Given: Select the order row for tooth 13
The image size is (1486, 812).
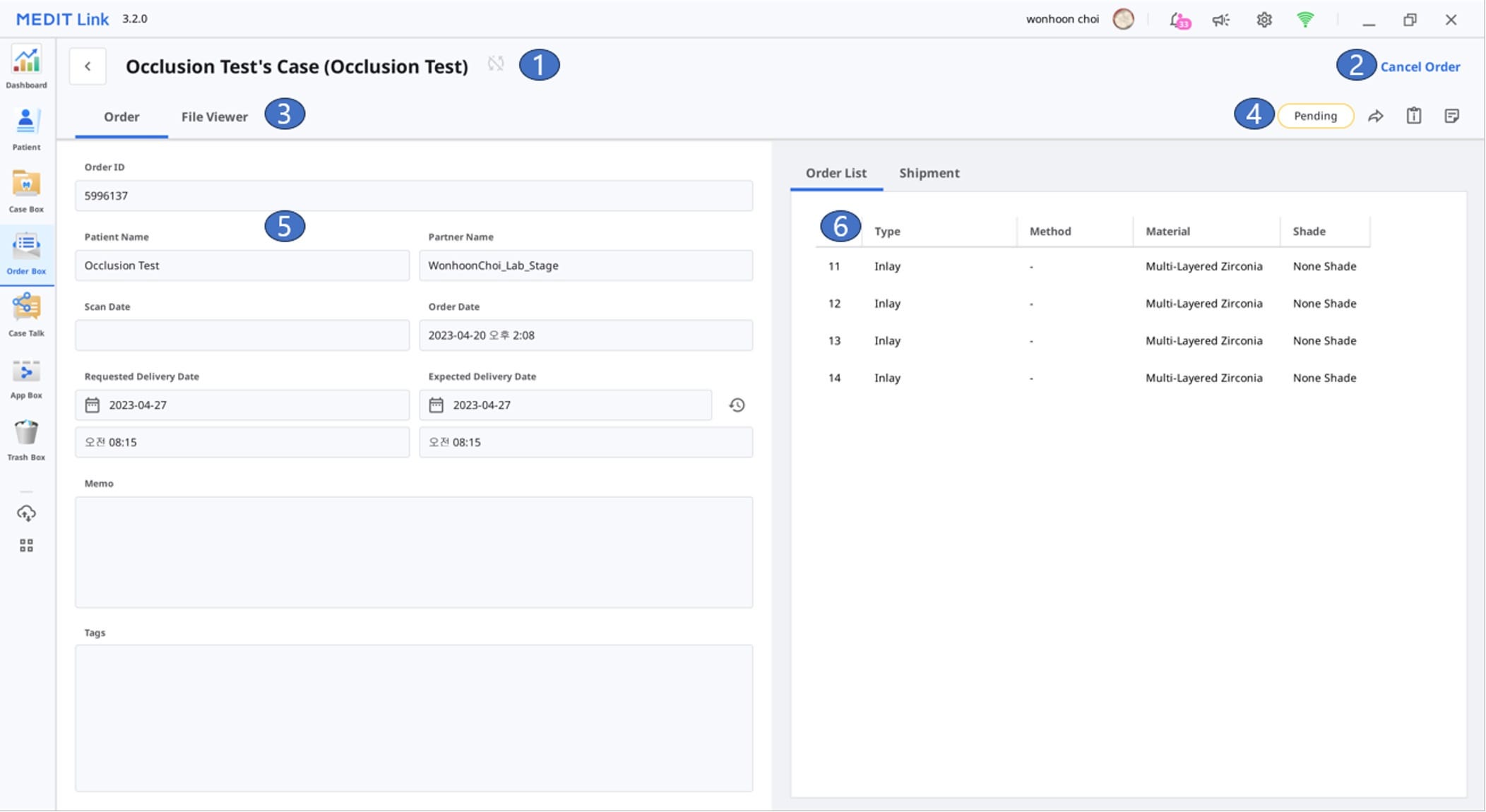Looking at the screenshot, I should click(1093, 341).
